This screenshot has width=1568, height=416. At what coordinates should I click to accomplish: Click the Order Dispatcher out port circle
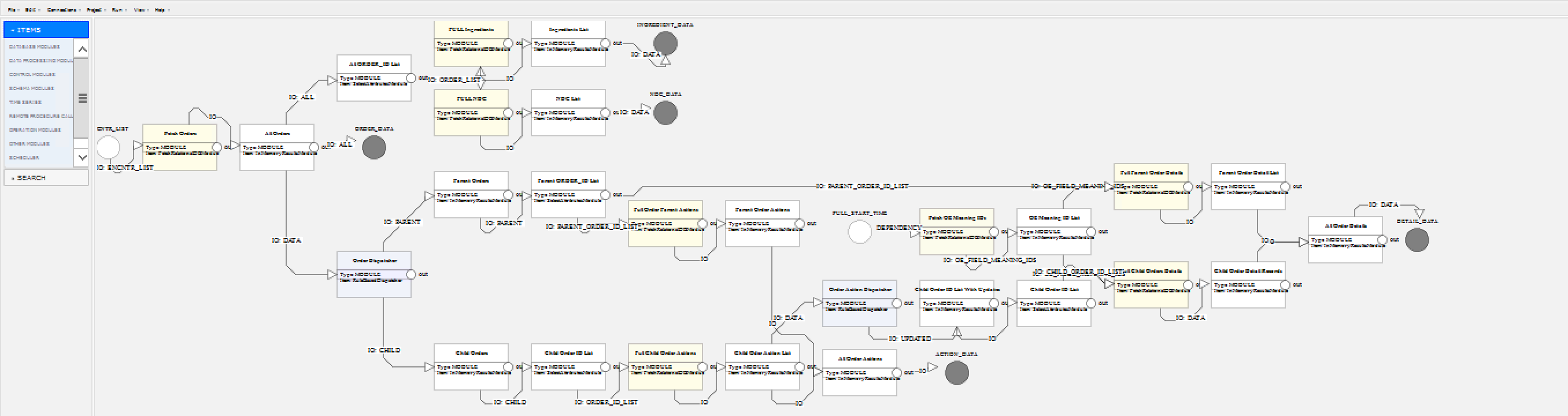click(x=411, y=275)
